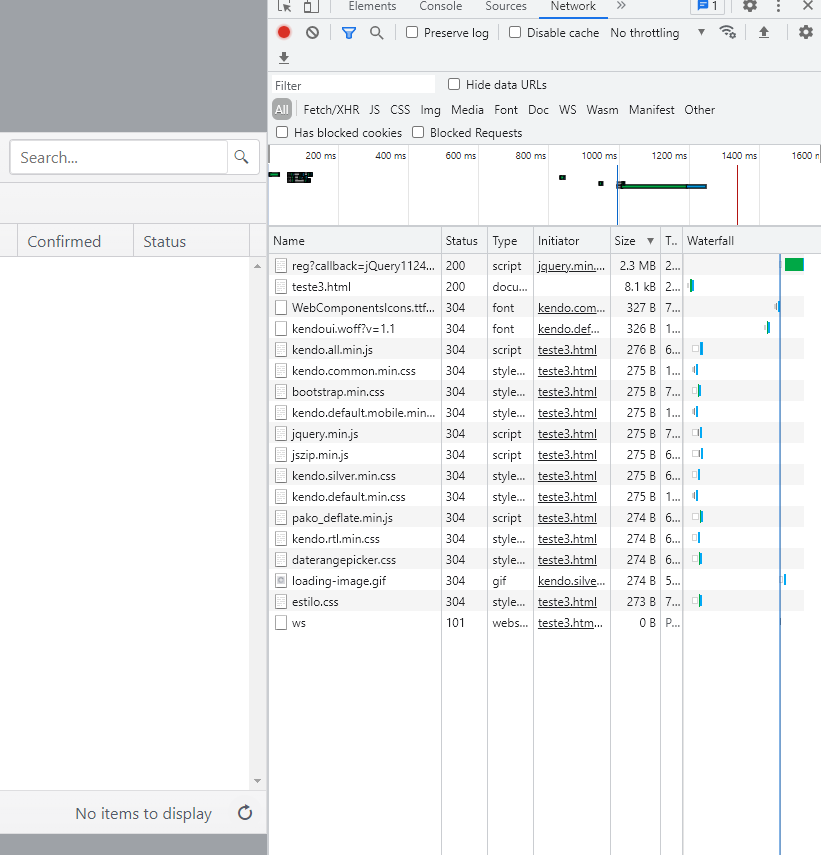Refresh the grid with reload icon

245,812
